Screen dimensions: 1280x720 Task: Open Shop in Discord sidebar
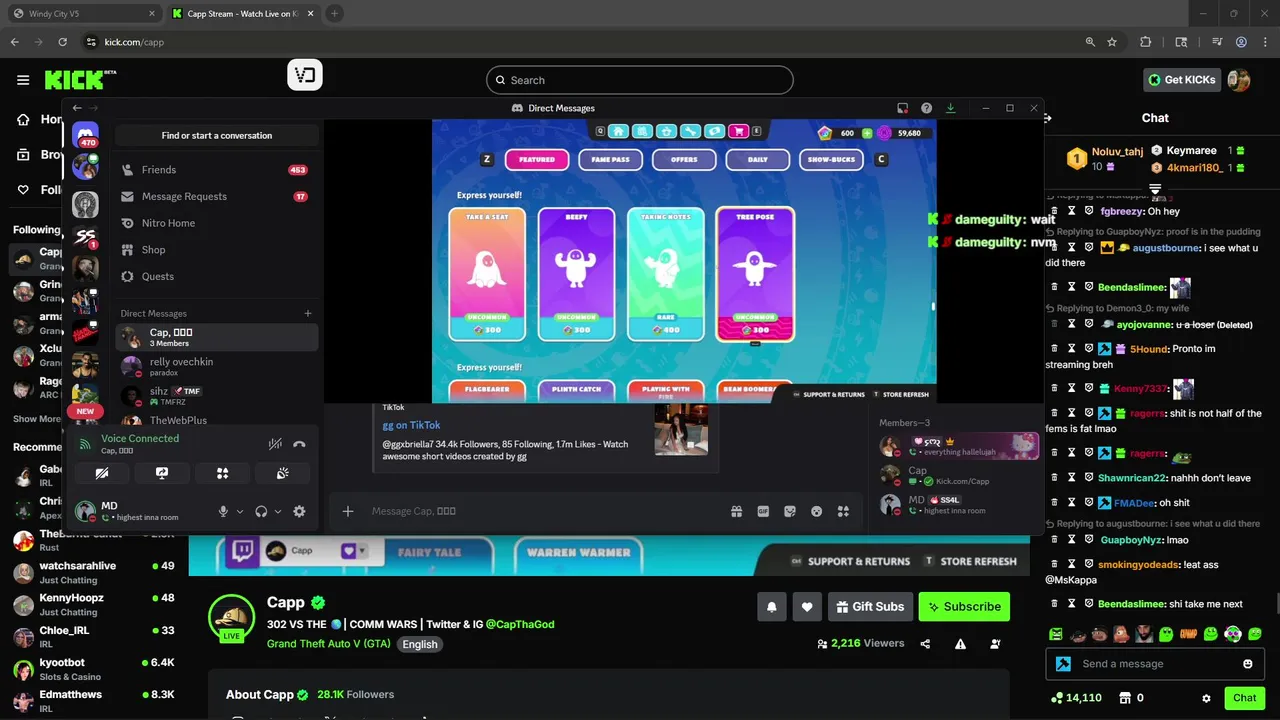point(216,250)
